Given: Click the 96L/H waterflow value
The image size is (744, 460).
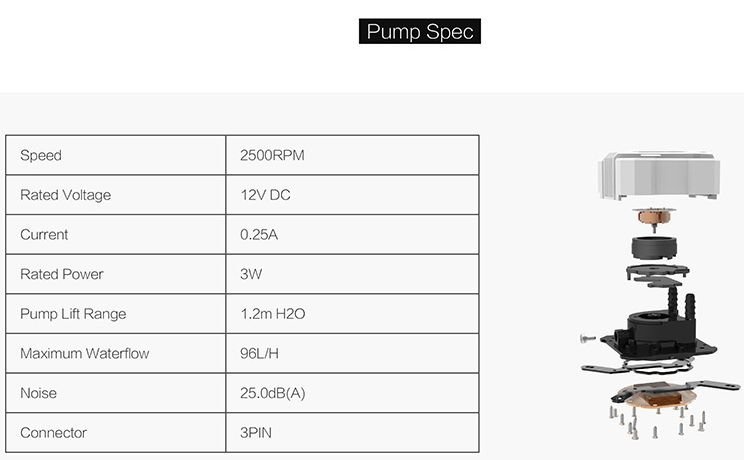Looking at the screenshot, I should (259, 353).
